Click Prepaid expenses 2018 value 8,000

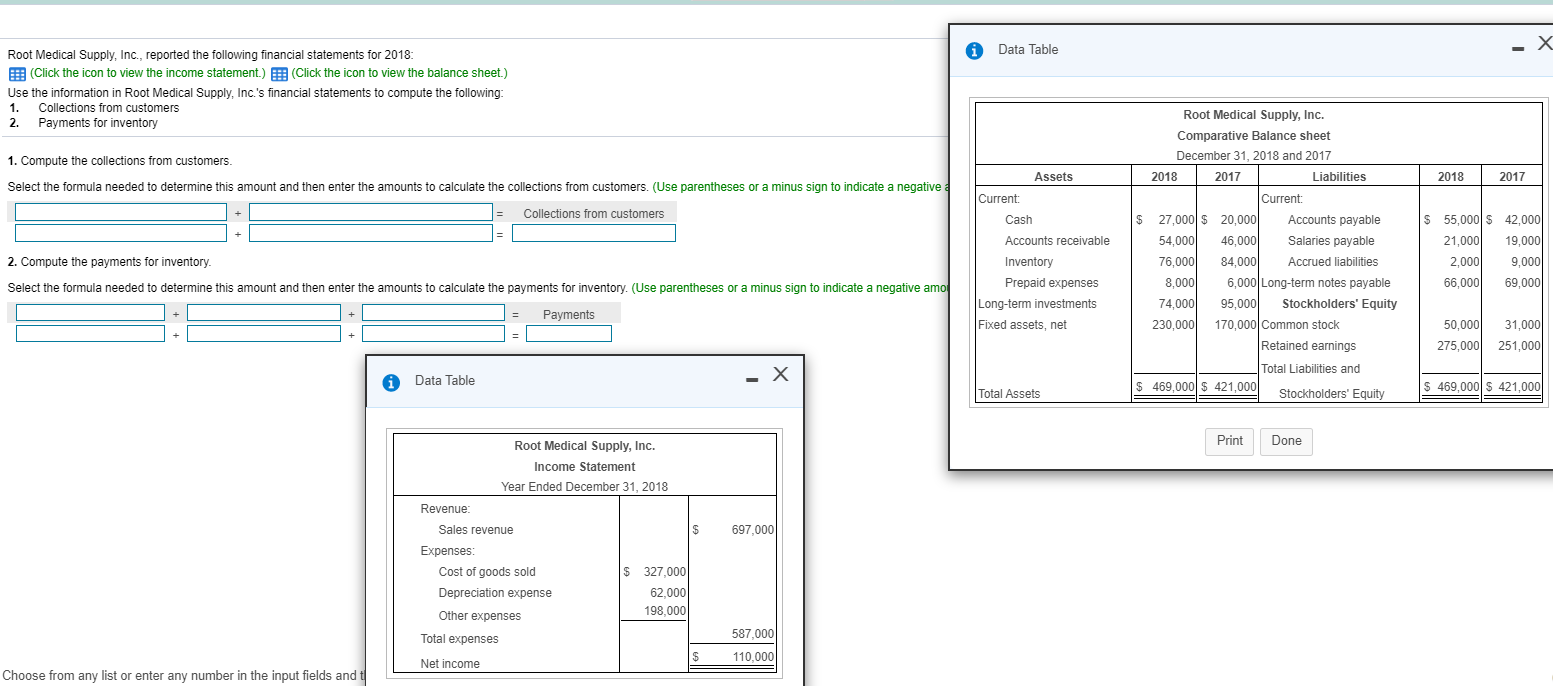[x=1180, y=283]
